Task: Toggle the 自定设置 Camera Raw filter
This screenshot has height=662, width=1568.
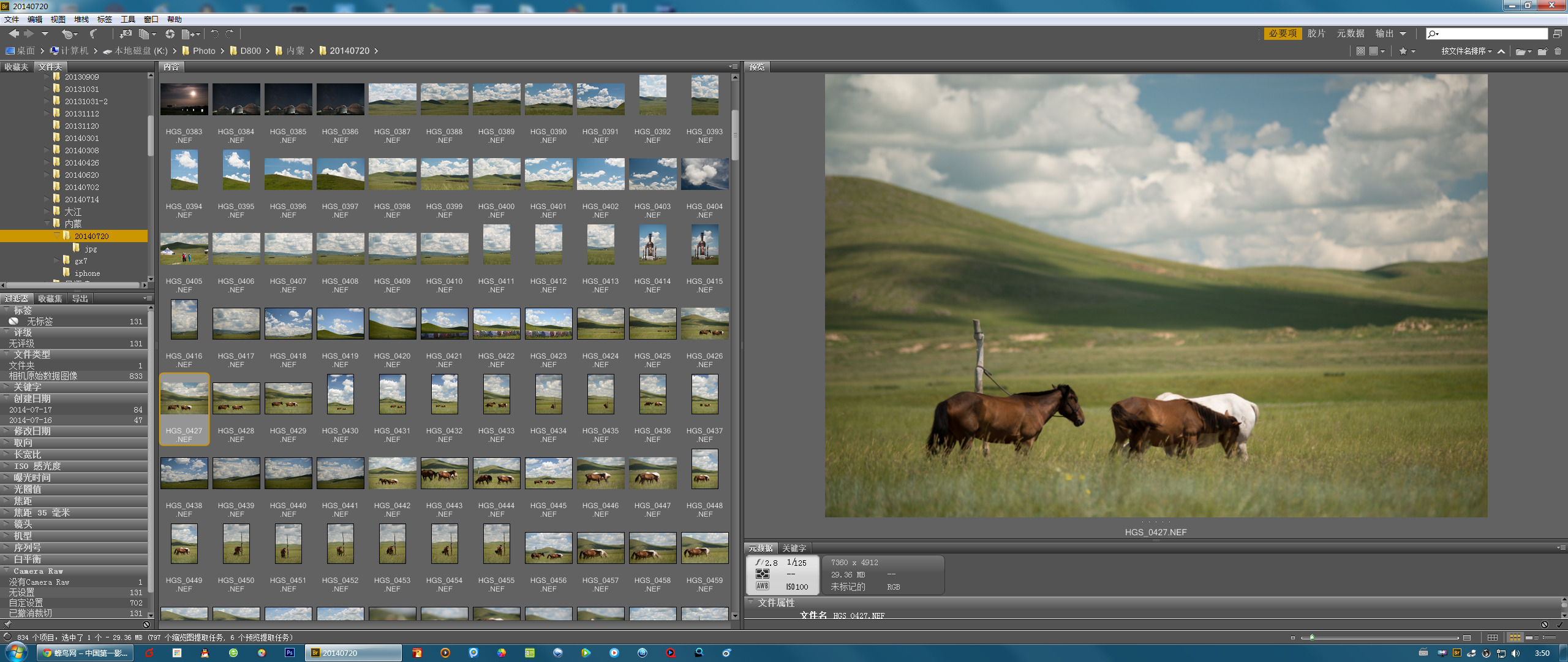Action: 74,603
